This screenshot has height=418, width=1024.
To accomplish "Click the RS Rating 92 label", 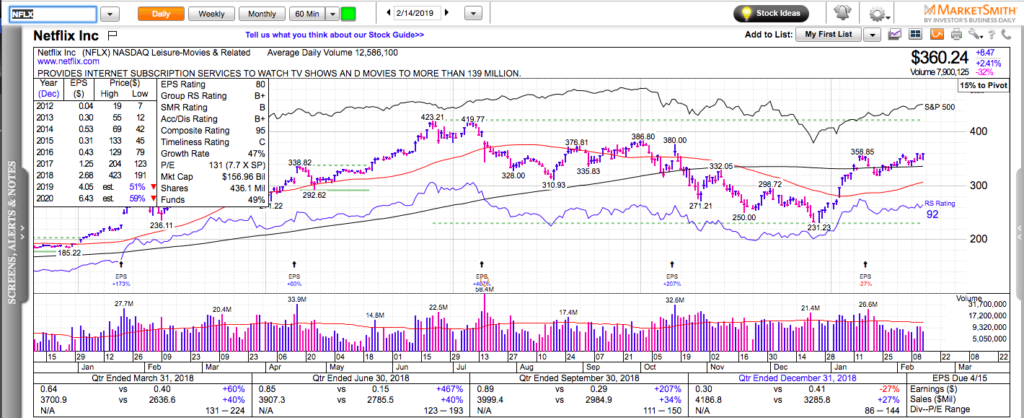I will click(942, 209).
